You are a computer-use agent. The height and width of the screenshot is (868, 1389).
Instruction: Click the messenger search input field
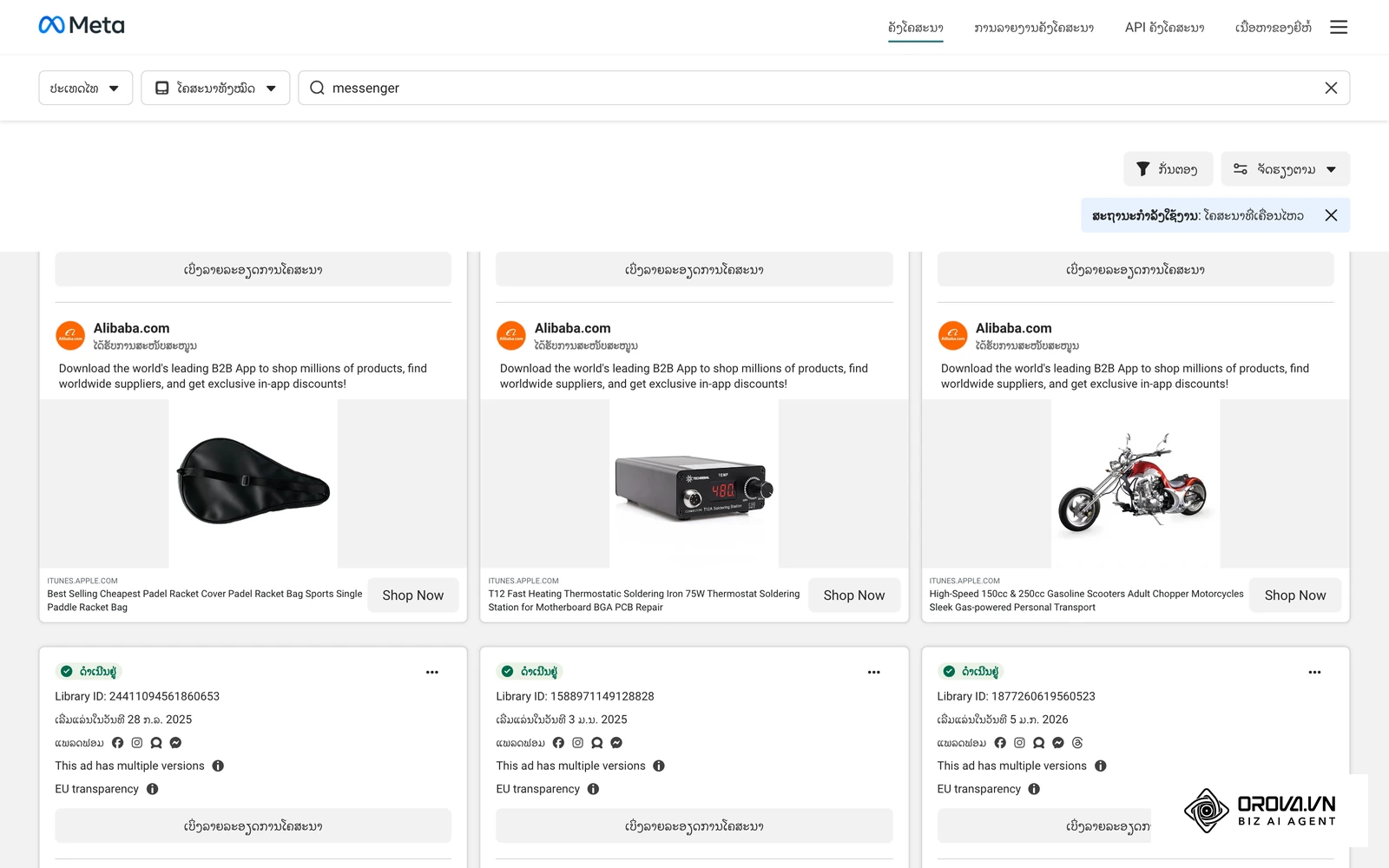tap(823, 88)
